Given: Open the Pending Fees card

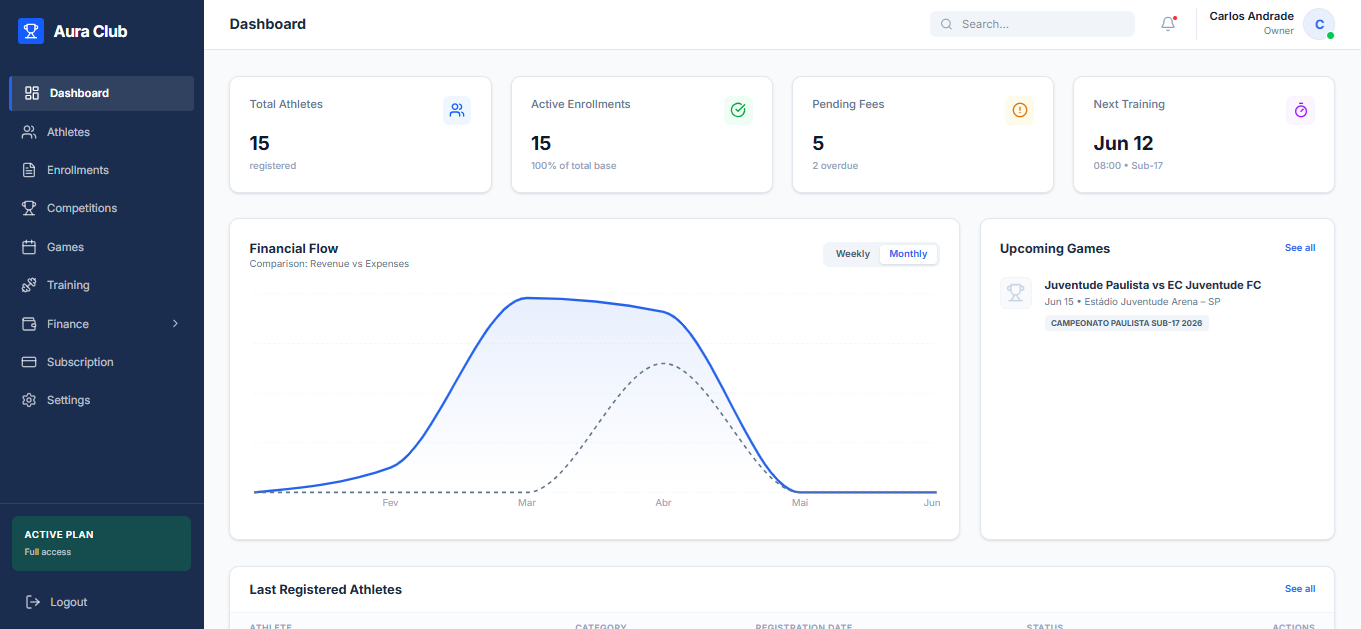Looking at the screenshot, I should coord(923,134).
